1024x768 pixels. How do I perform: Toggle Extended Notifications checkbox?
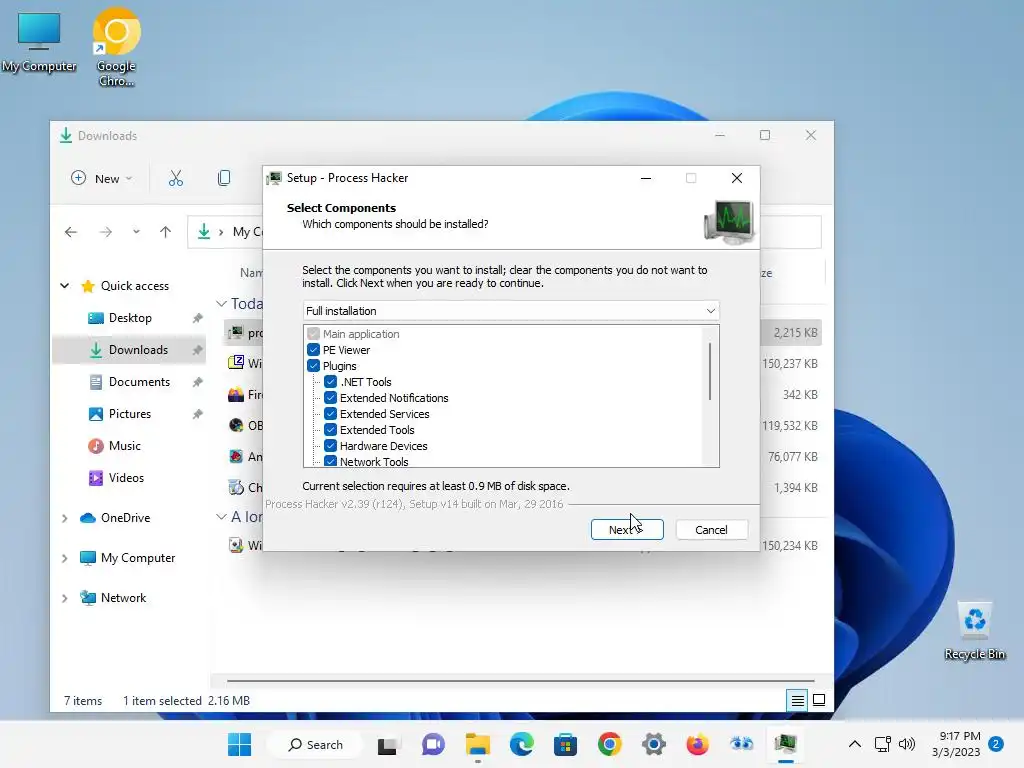coord(330,398)
